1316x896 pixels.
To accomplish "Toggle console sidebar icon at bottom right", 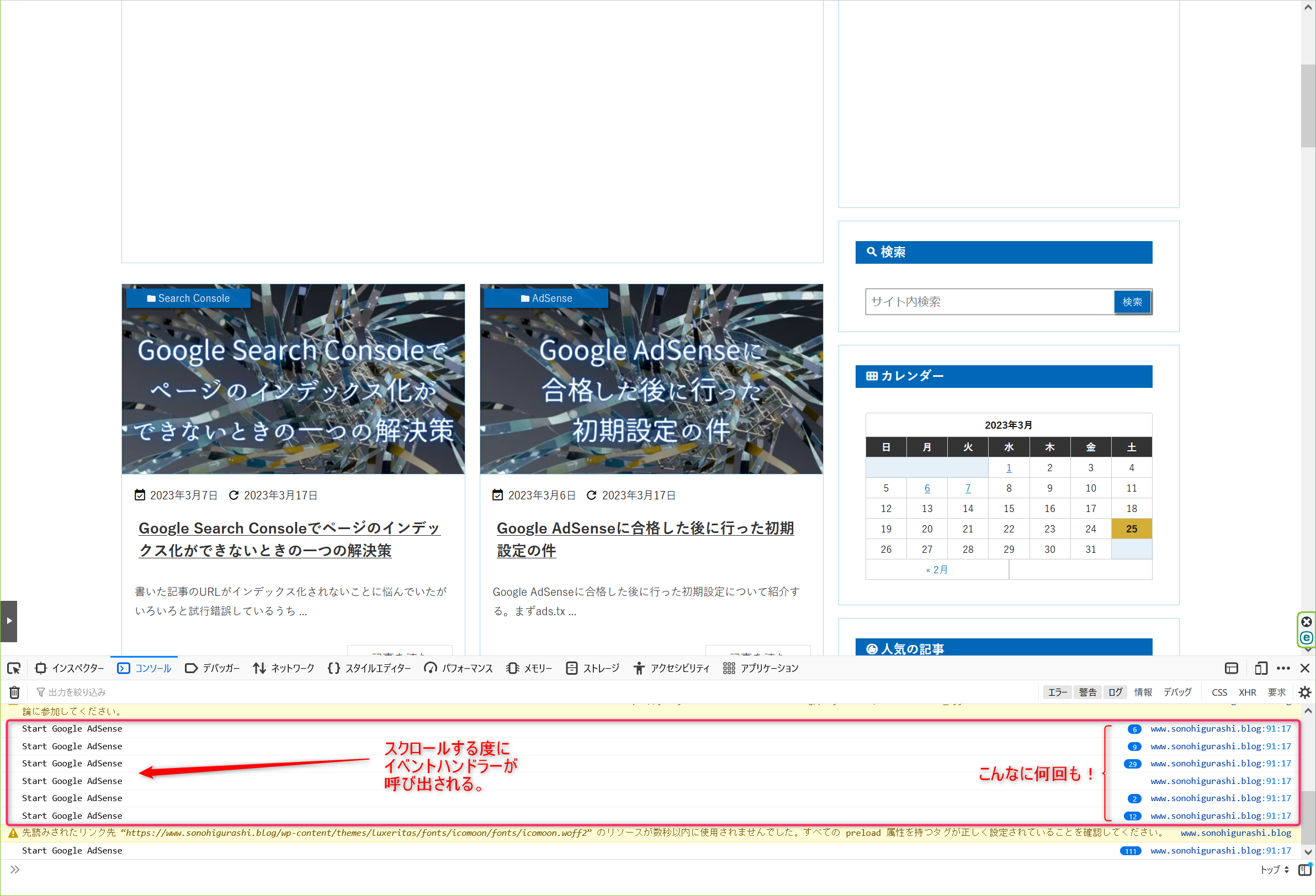I will click(x=1304, y=870).
